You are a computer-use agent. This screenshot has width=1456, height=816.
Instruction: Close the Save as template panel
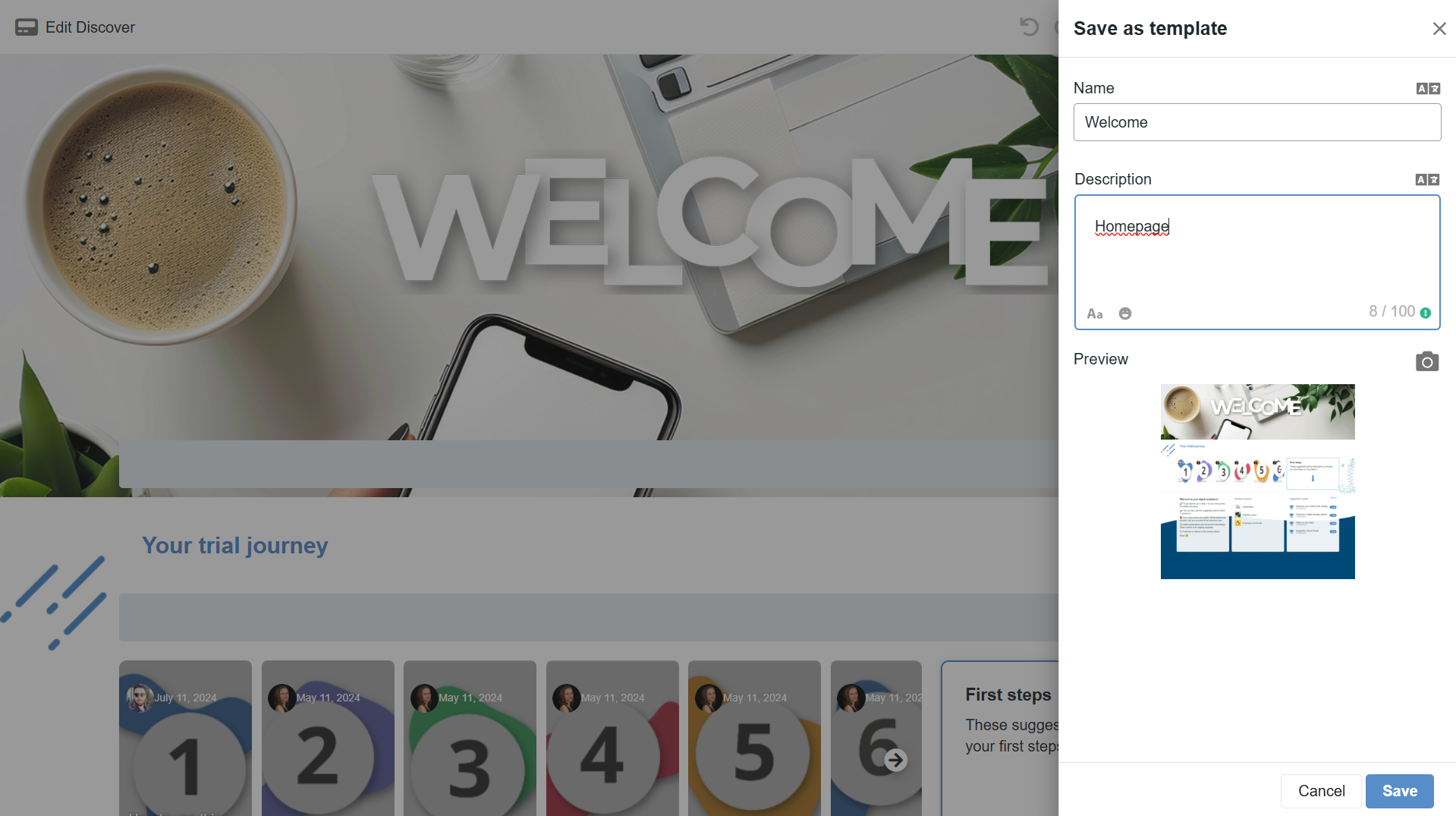pyautogui.click(x=1439, y=29)
